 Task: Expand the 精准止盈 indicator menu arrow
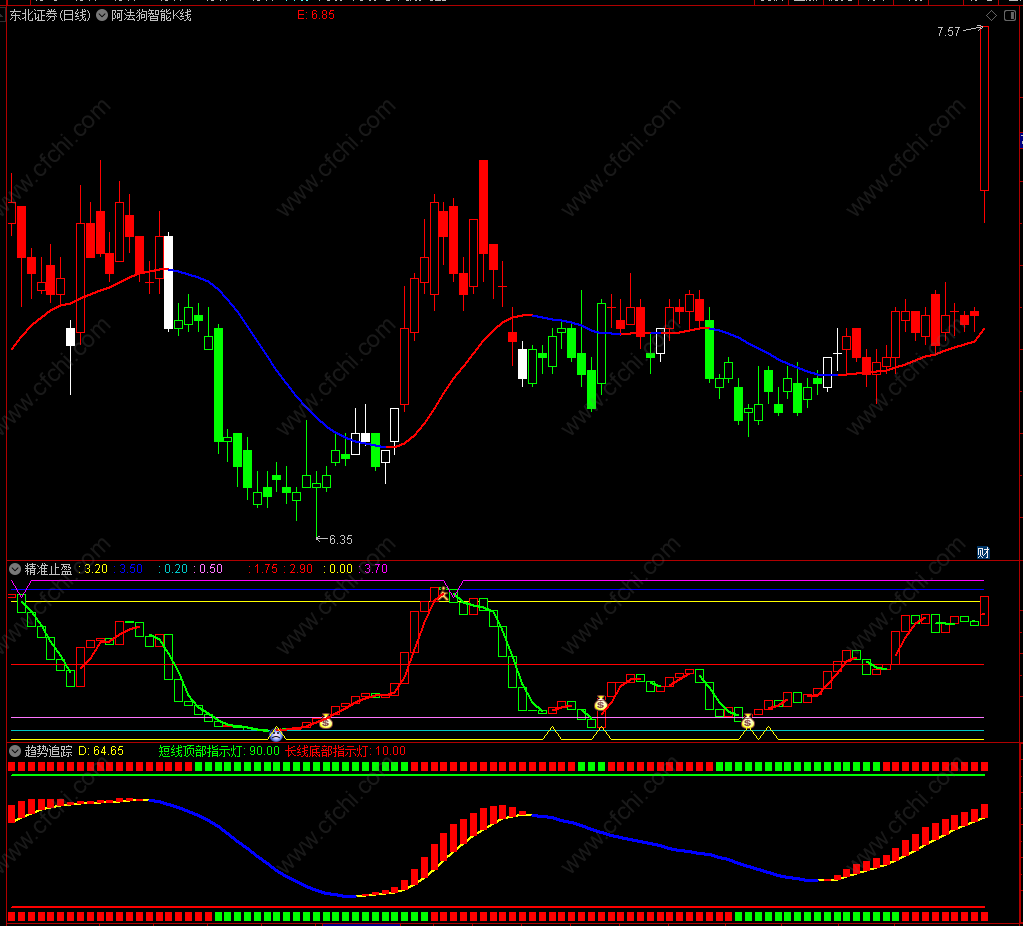click(15, 569)
